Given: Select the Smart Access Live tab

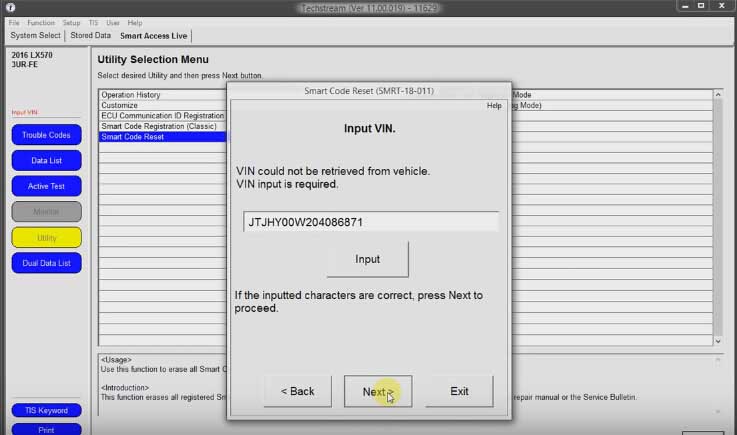Looking at the screenshot, I should (x=153, y=35).
